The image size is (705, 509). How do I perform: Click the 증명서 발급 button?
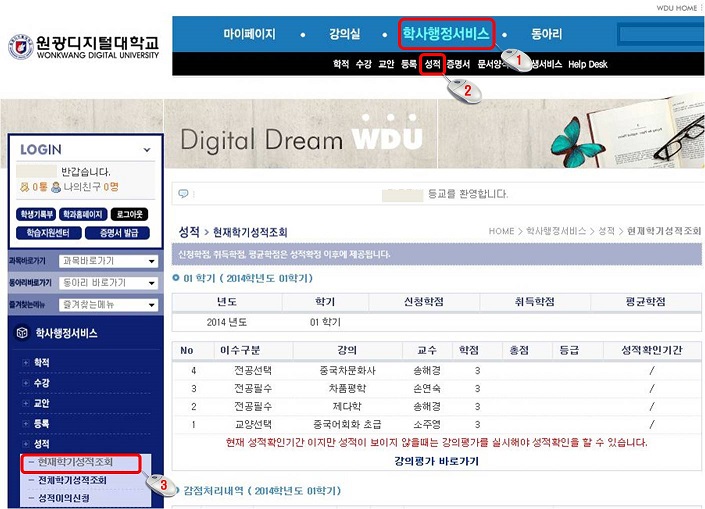pos(121,232)
